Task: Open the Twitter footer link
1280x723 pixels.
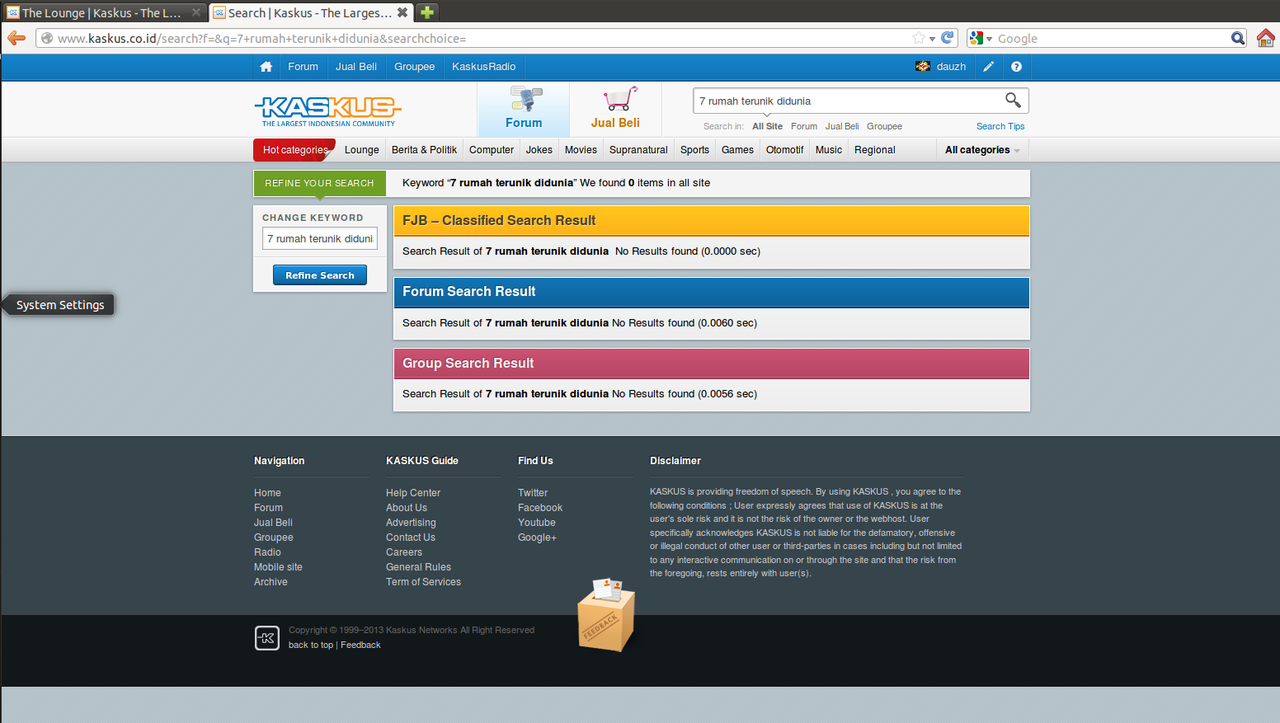Action: (533, 493)
